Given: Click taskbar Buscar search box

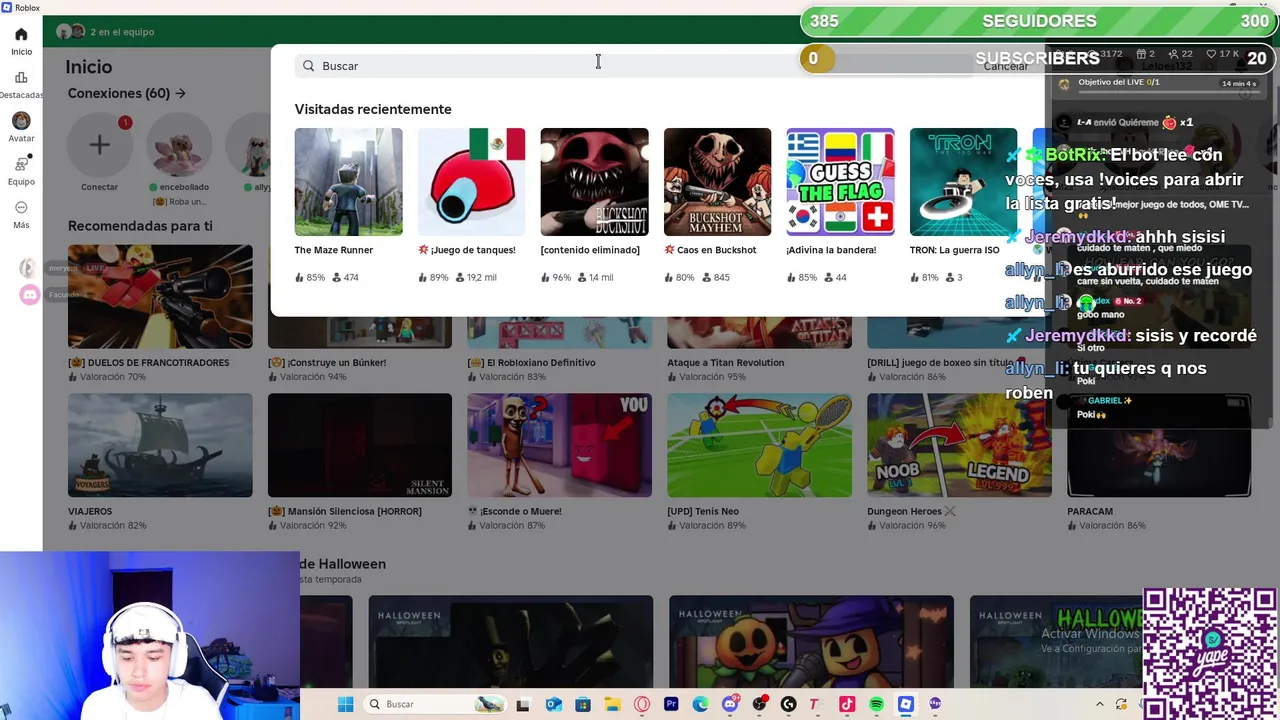Looking at the screenshot, I should tap(433, 704).
